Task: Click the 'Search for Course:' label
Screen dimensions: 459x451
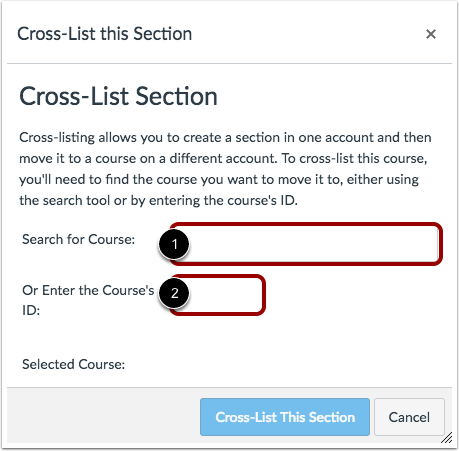Action: [x=79, y=239]
